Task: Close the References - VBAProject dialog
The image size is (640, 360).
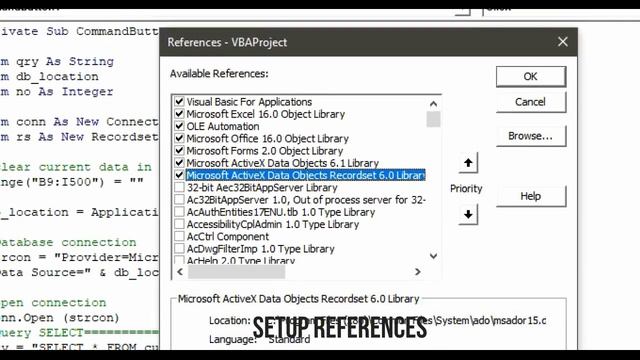Action: (563, 42)
